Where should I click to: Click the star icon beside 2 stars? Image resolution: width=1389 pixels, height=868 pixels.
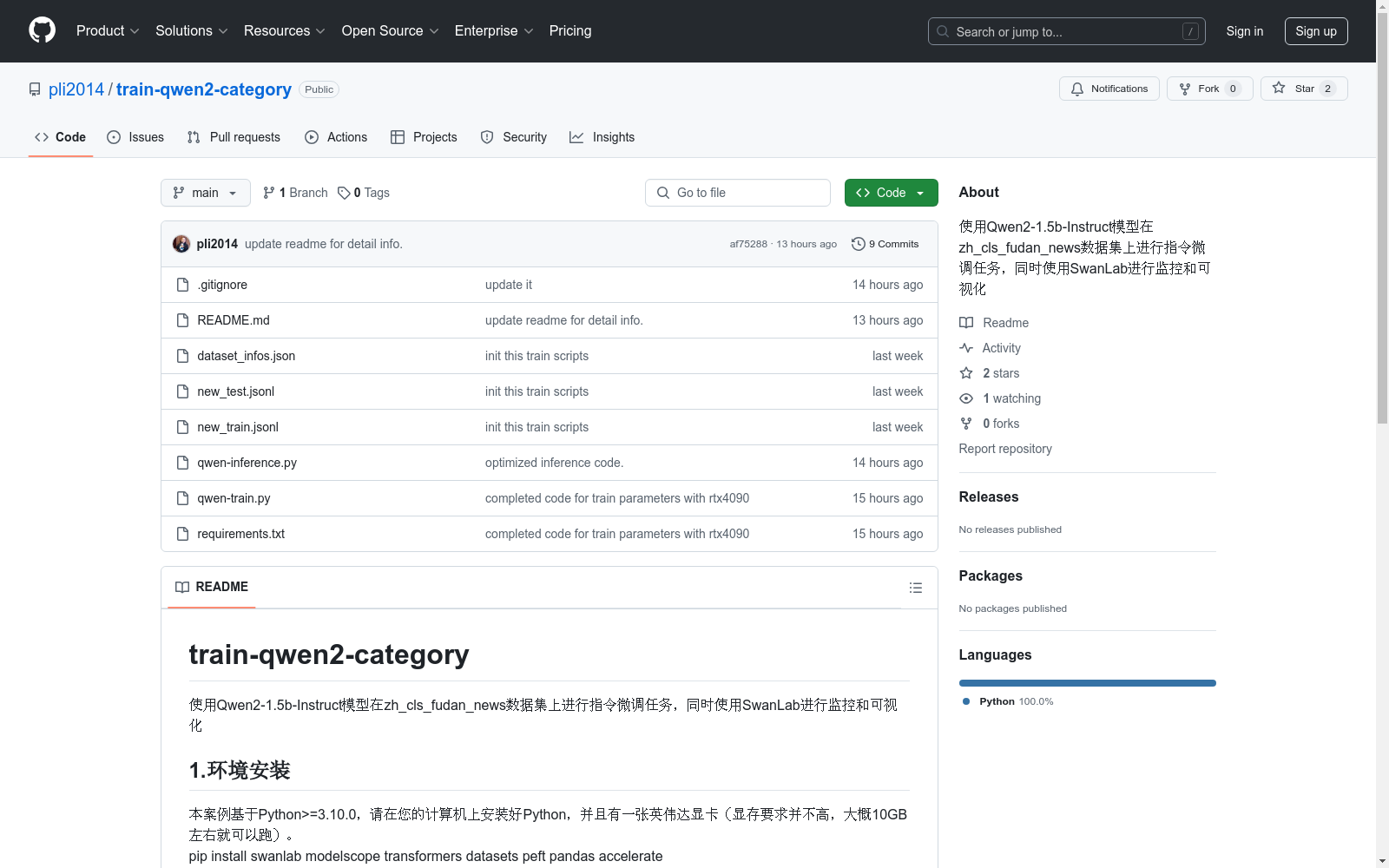966,373
